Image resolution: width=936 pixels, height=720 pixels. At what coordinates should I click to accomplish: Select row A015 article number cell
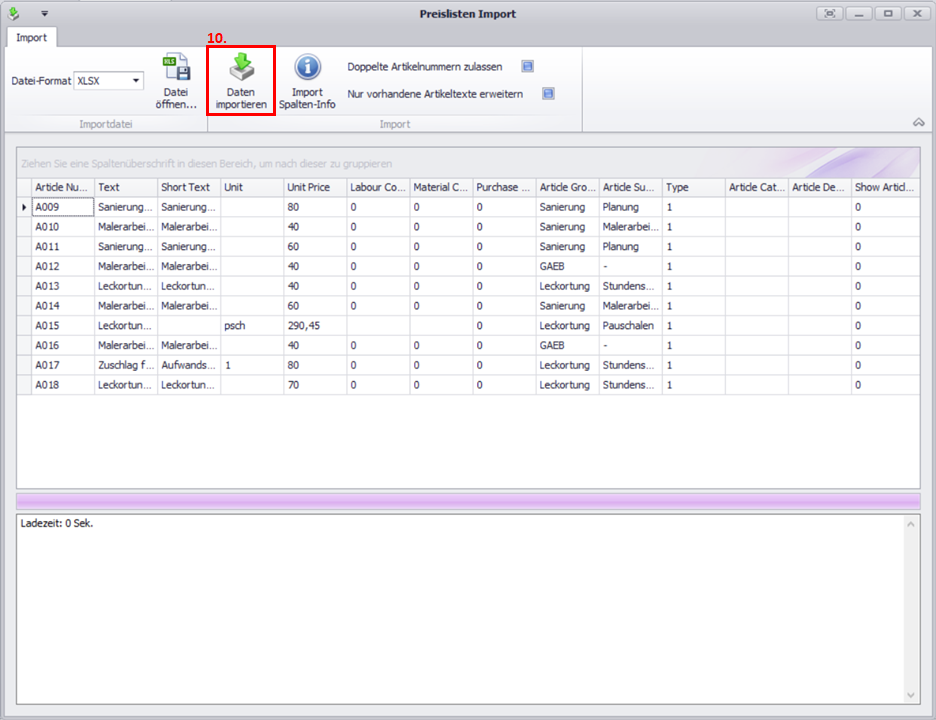pyautogui.click(x=62, y=326)
